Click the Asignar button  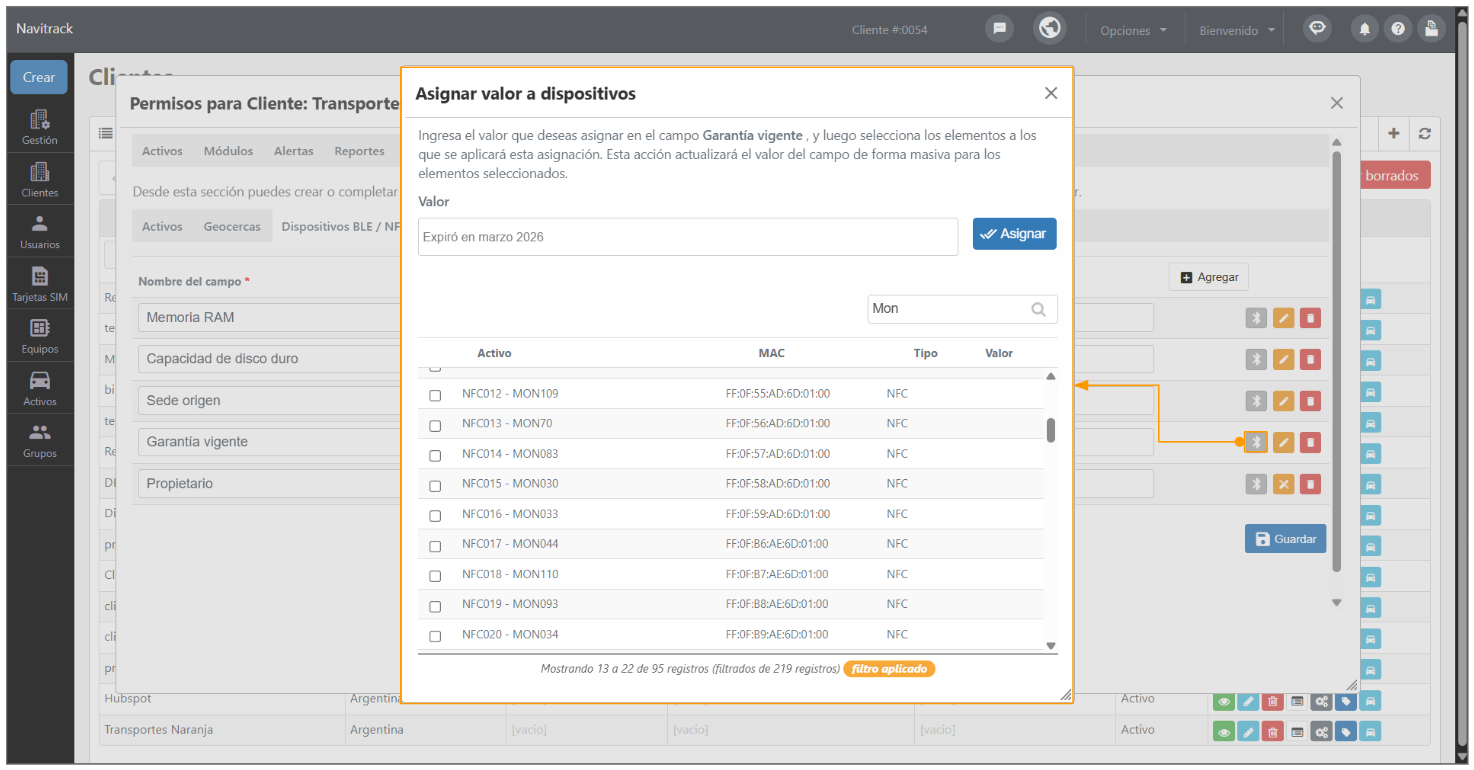click(1014, 234)
